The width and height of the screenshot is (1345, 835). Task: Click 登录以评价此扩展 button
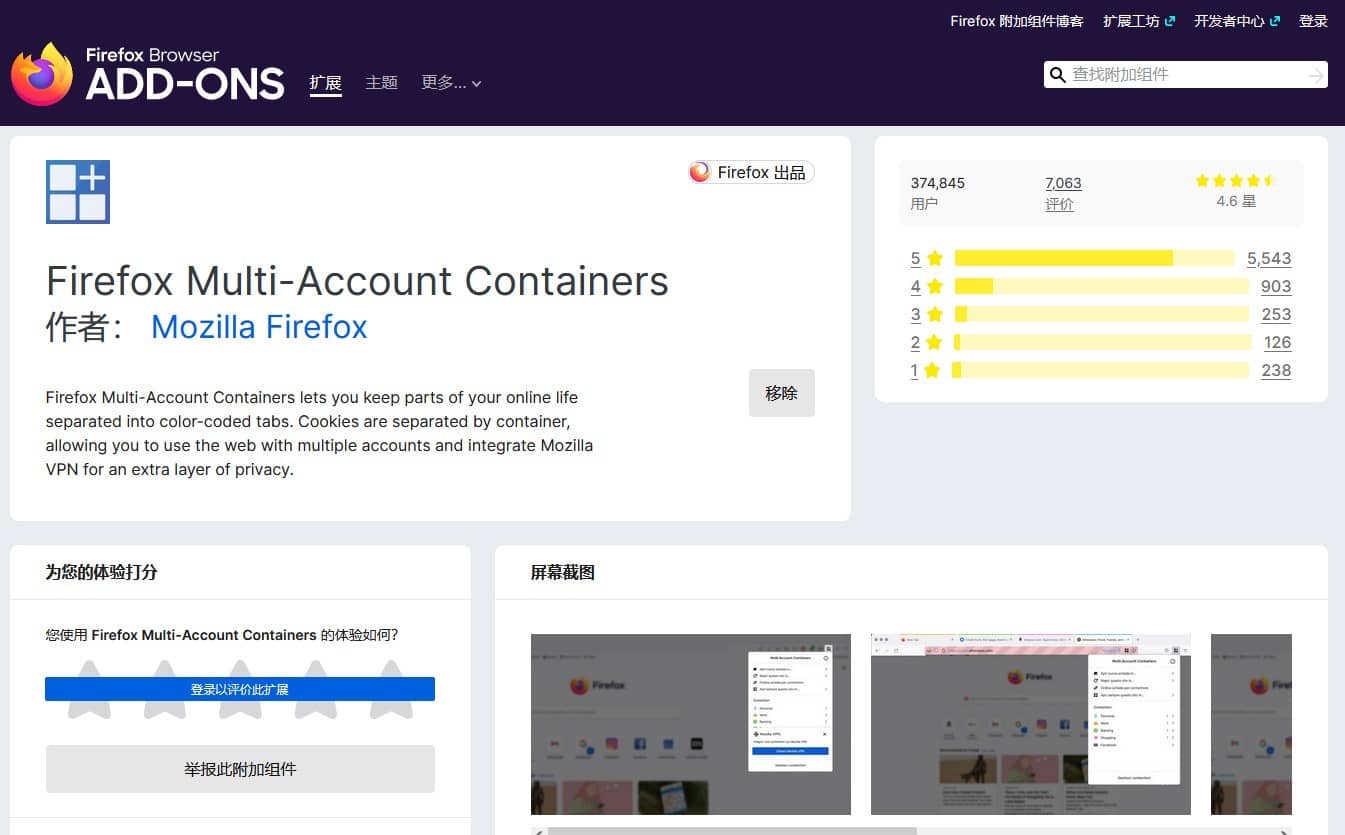240,689
